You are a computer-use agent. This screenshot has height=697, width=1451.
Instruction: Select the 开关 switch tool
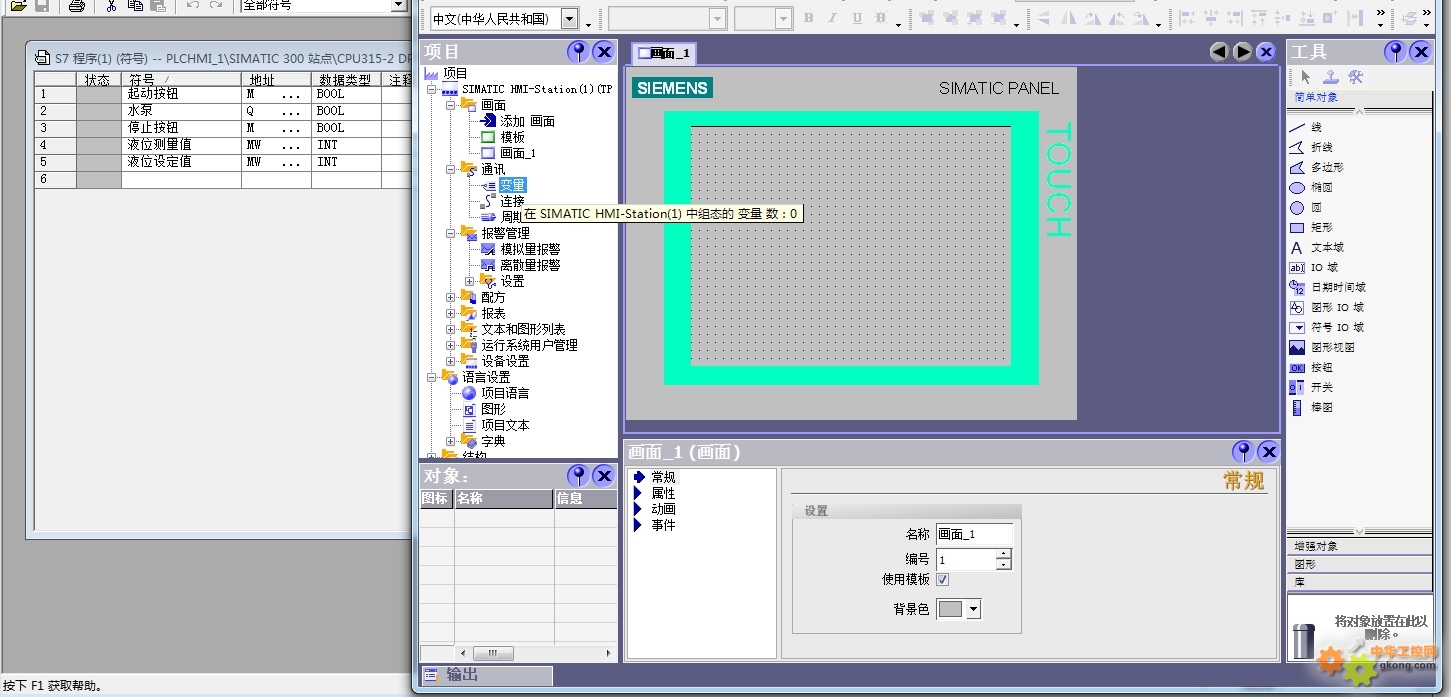(x=1311, y=387)
